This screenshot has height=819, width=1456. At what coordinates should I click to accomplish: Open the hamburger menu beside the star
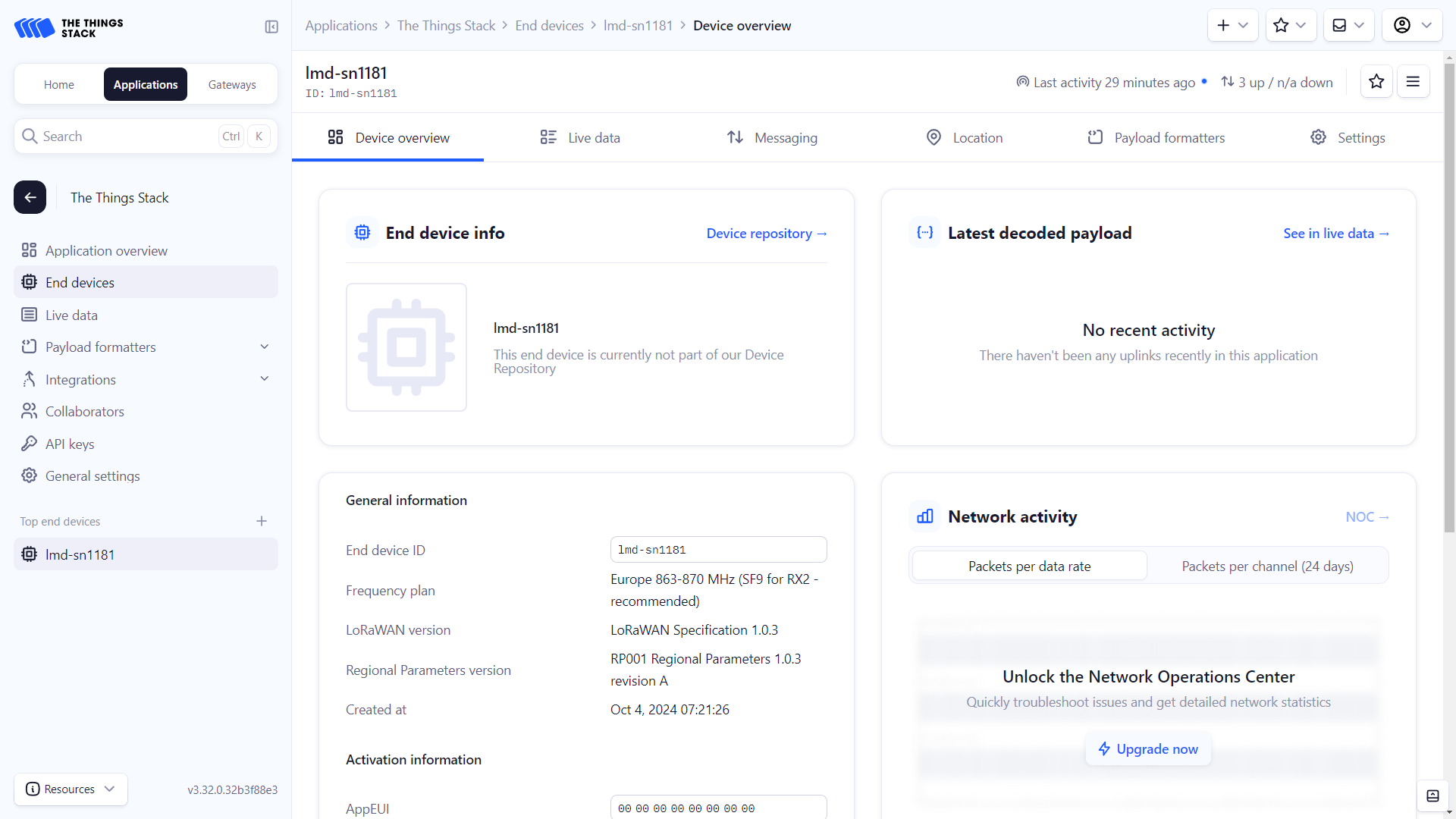(1413, 82)
